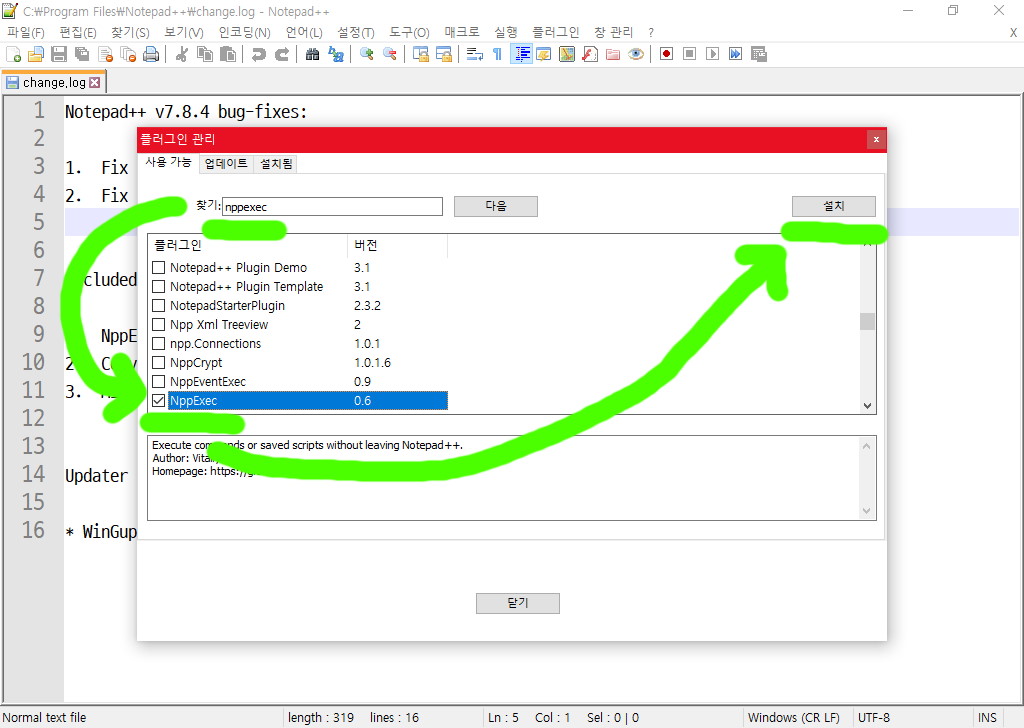Open Find with the binoculars icon
The image size is (1024, 728).
(312, 54)
